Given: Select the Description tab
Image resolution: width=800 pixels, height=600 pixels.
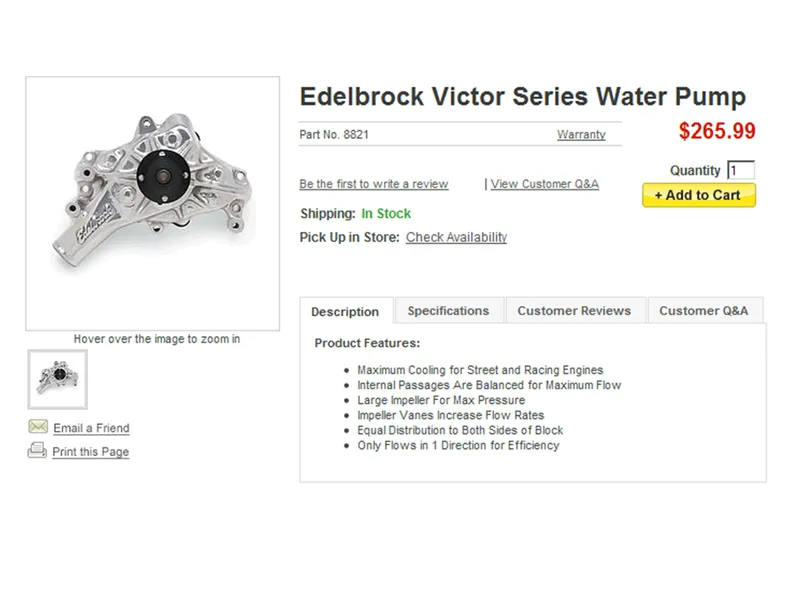Looking at the screenshot, I should (345, 311).
